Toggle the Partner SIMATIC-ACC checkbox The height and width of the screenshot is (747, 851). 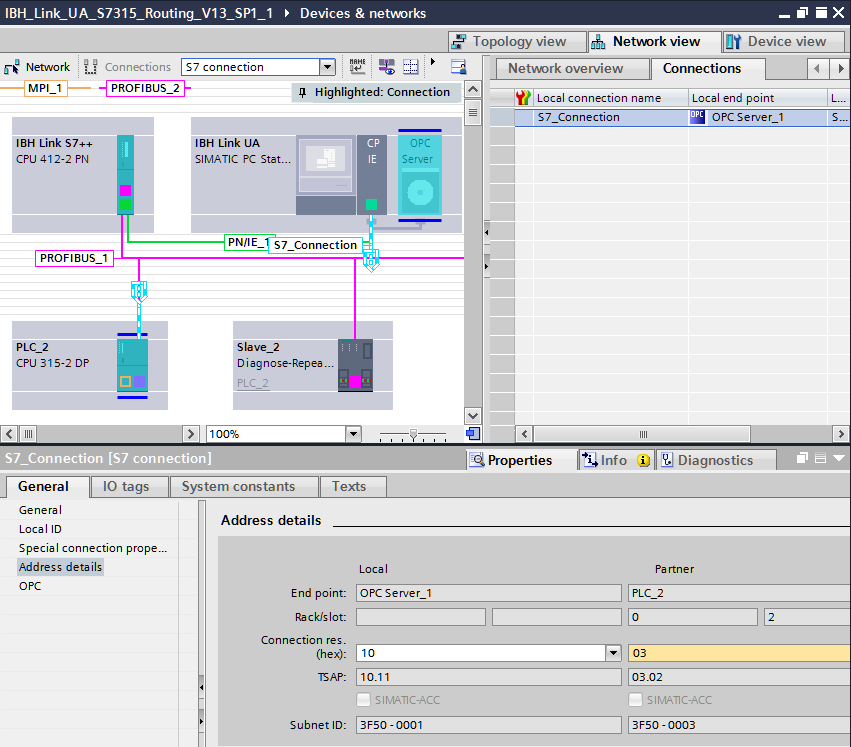[636, 700]
